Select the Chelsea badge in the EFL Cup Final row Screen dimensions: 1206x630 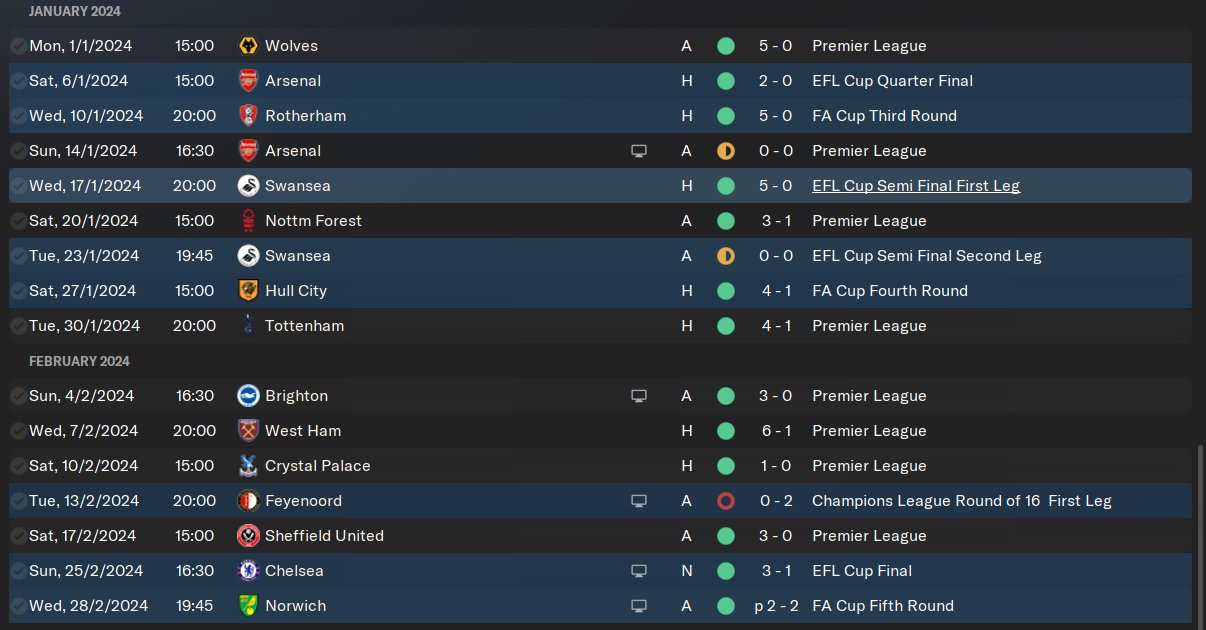tap(248, 571)
